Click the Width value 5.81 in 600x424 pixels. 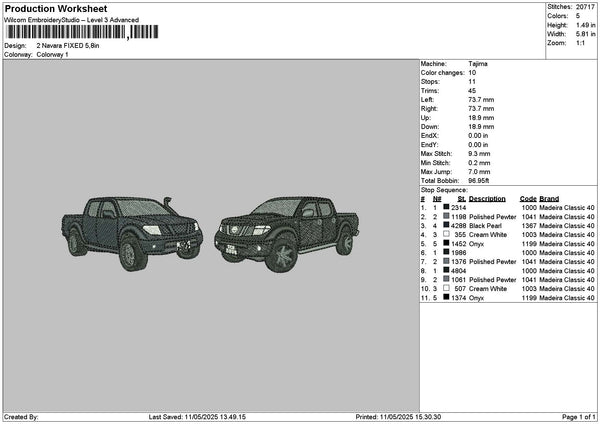pos(586,34)
